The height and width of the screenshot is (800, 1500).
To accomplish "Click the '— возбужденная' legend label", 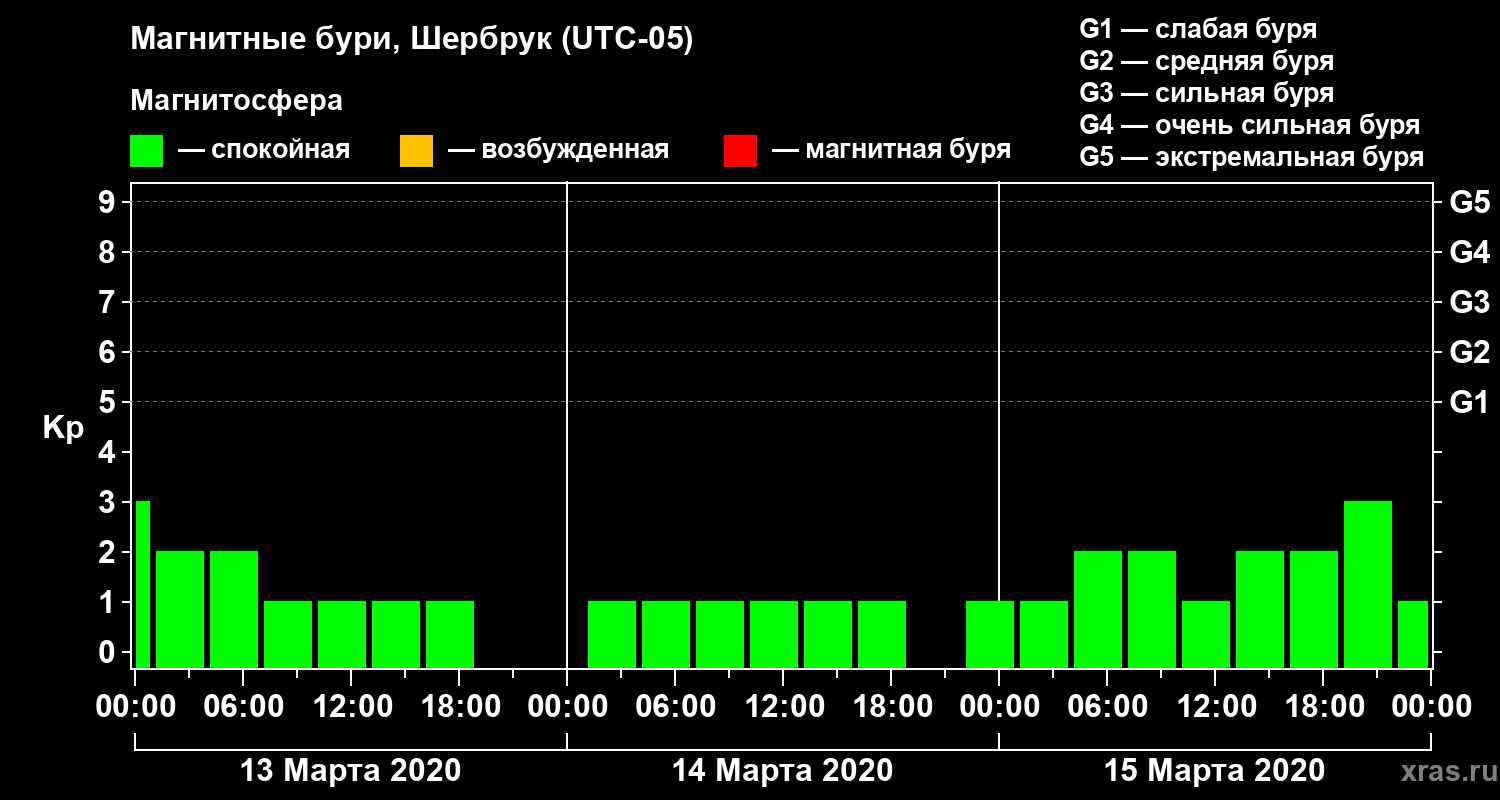I will click(x=557, y=150).
